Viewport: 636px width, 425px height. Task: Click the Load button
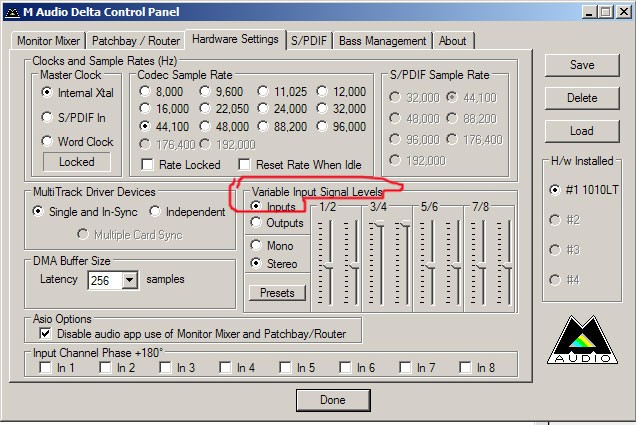click(582, 131)
